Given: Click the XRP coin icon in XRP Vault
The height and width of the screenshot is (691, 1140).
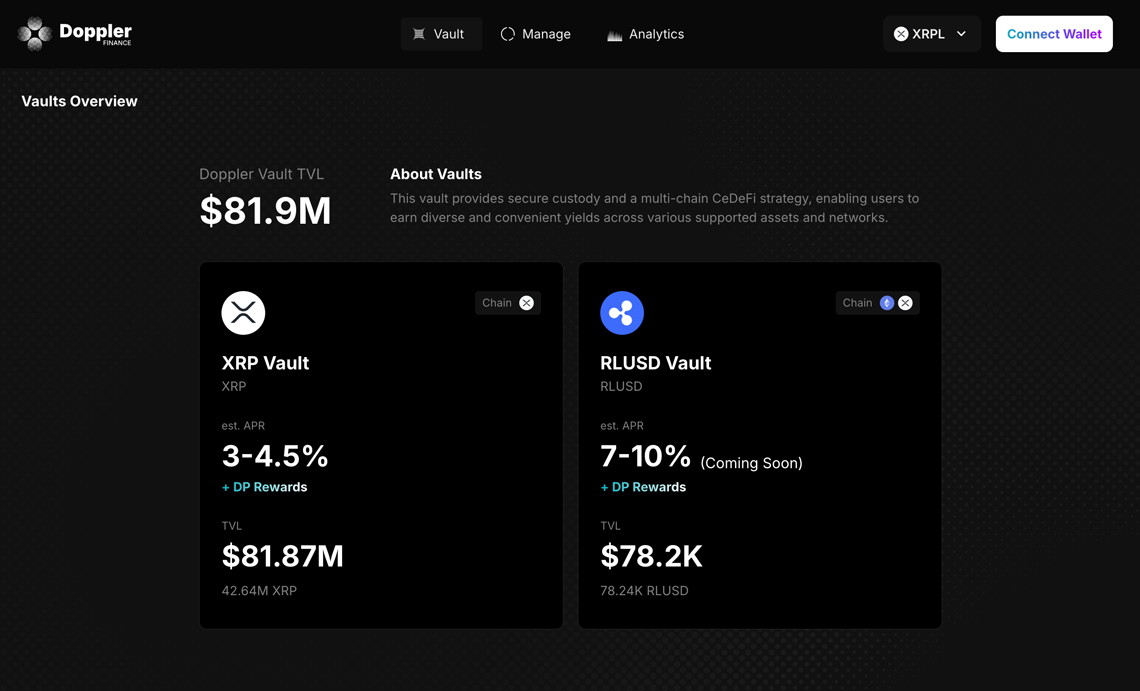Looking at the screenshot, I should coord(243,313).
